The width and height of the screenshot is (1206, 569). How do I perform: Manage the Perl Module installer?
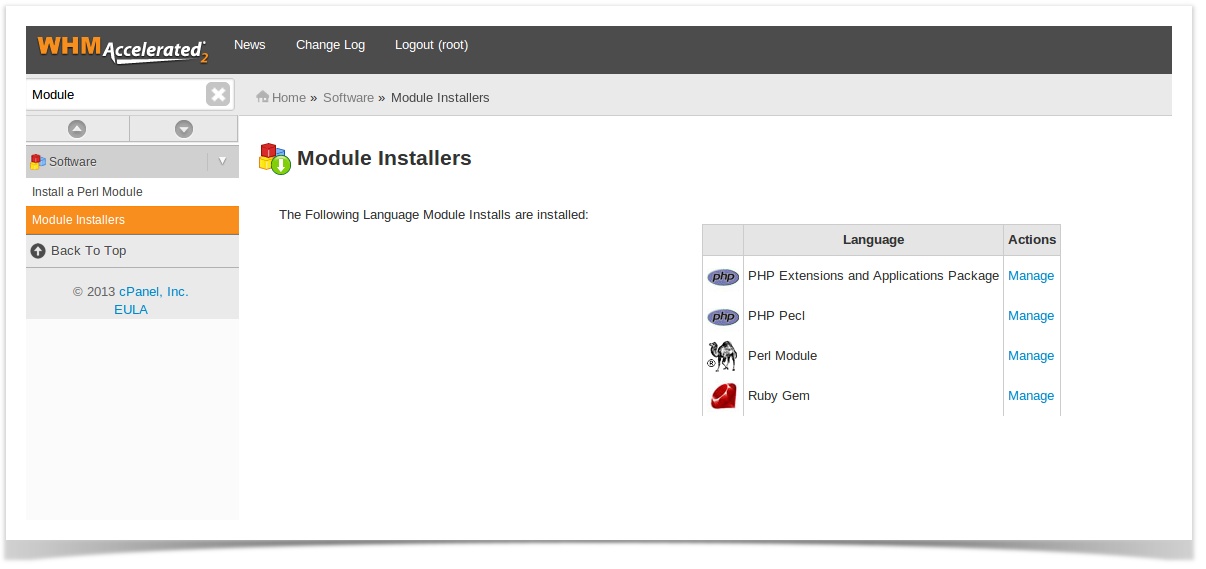1030,356
